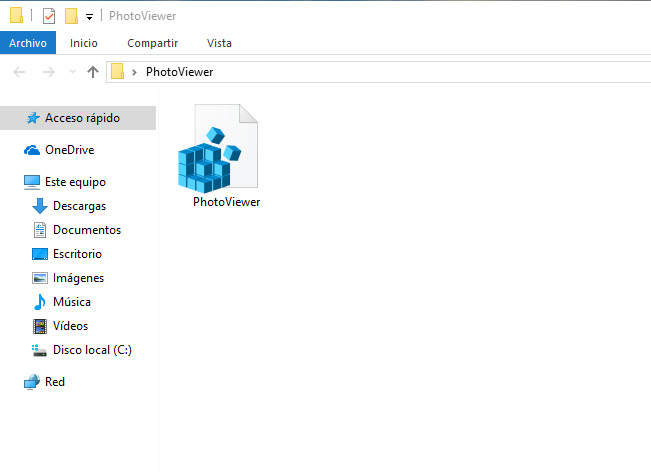The image size is (651, 472).
Task: Open the PhotoViewer registry file icon
Action: tap(218, 149)
